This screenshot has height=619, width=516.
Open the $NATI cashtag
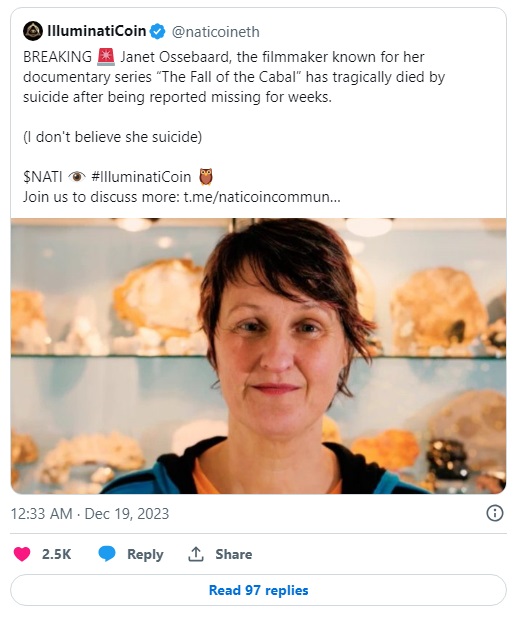click(43, 176)
